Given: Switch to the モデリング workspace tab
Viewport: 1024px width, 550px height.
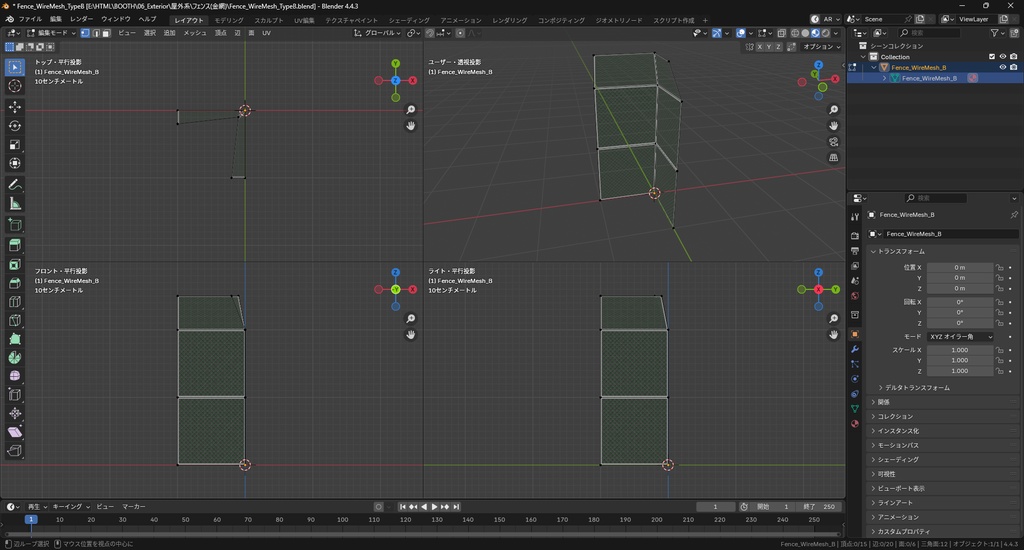Looking at the screenshot, I should (x=229, y=20).
